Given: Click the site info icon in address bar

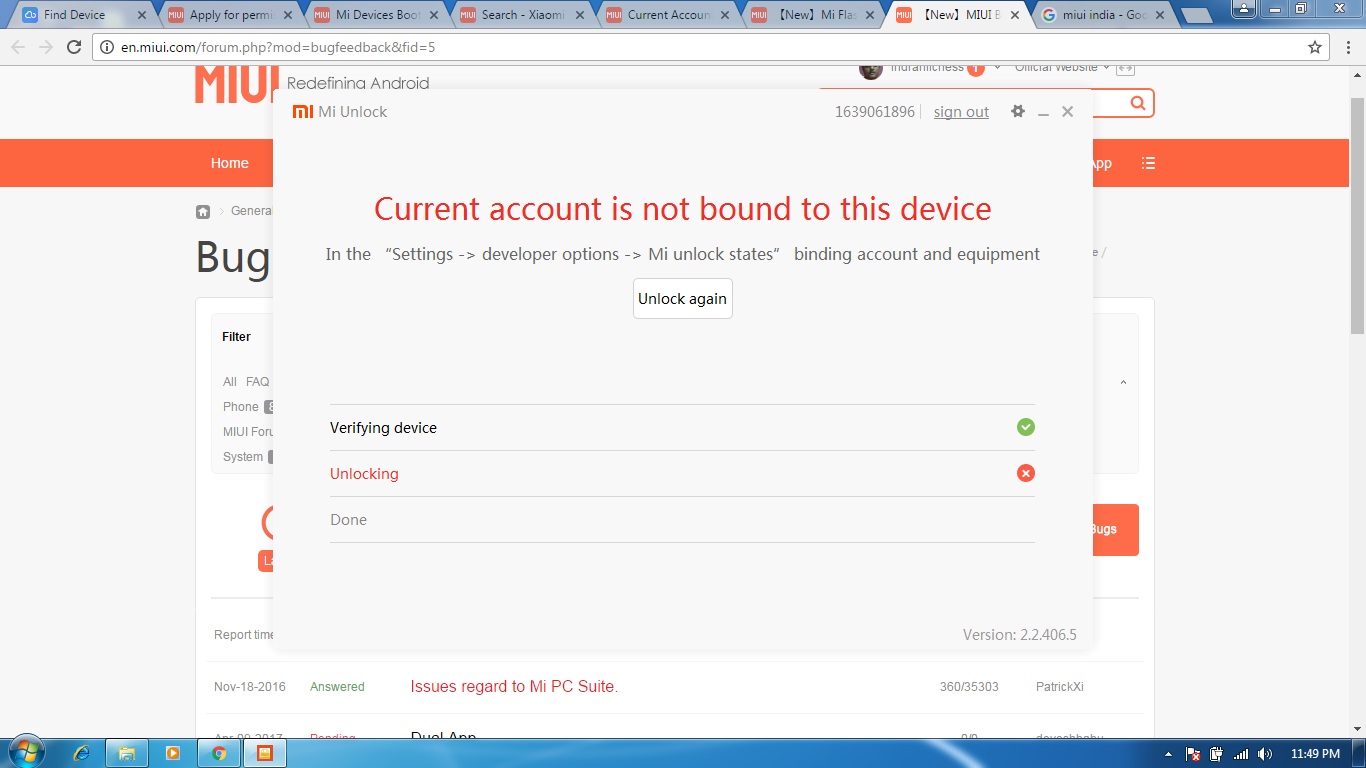Looking at the screenshot, I should coord(108,47).
